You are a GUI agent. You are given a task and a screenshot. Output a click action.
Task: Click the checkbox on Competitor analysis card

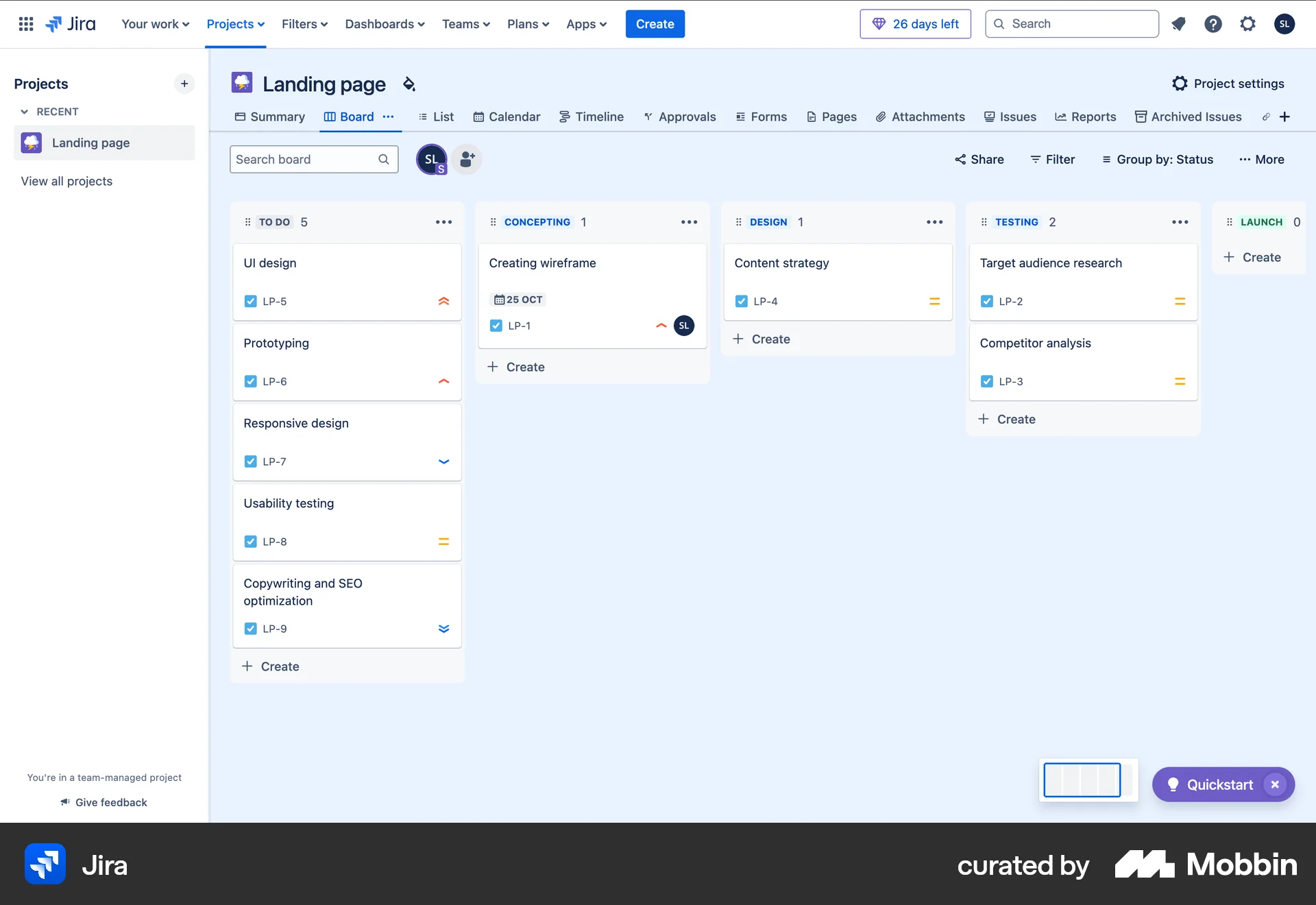click(987, 381)
